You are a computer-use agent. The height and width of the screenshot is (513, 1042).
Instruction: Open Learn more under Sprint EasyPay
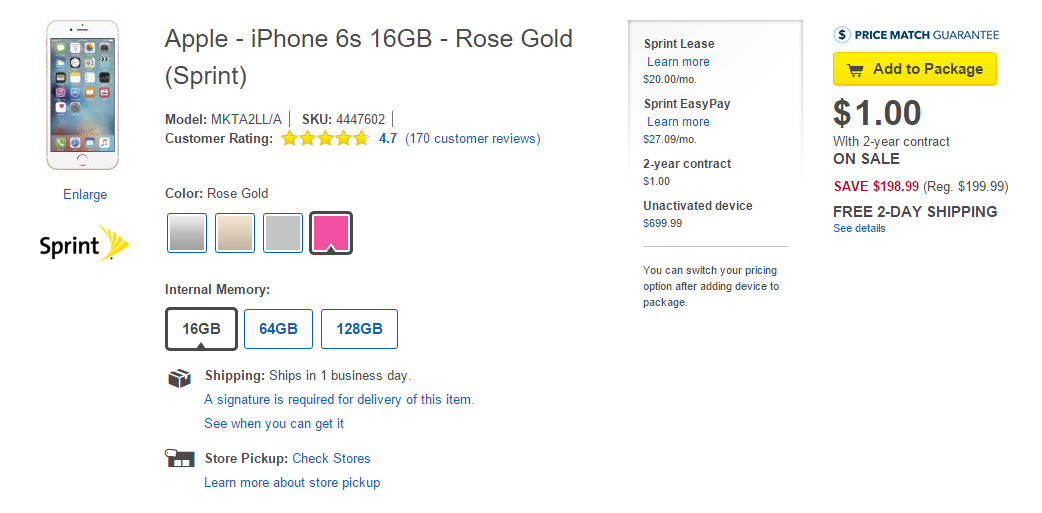tap(678, 122)
